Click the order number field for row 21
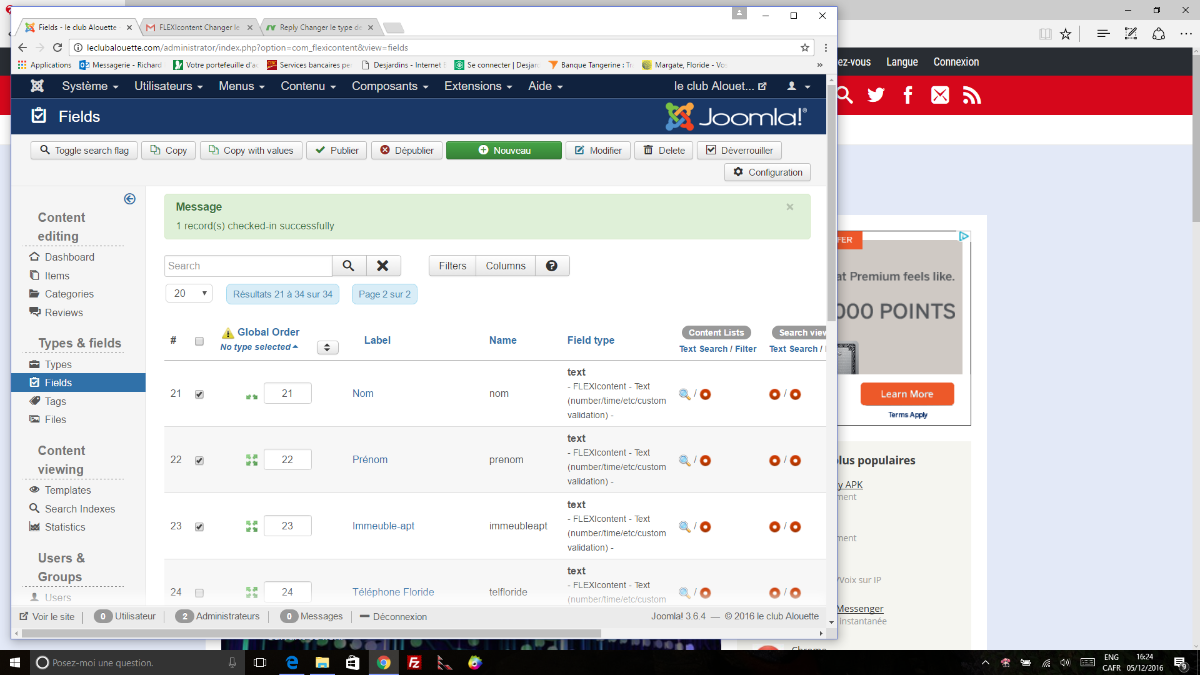Screen dimensions: 1200x675 287,394
